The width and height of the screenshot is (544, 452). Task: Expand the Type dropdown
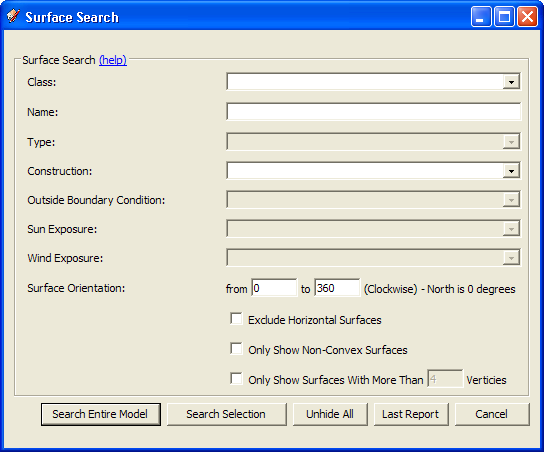click(511, 142)
